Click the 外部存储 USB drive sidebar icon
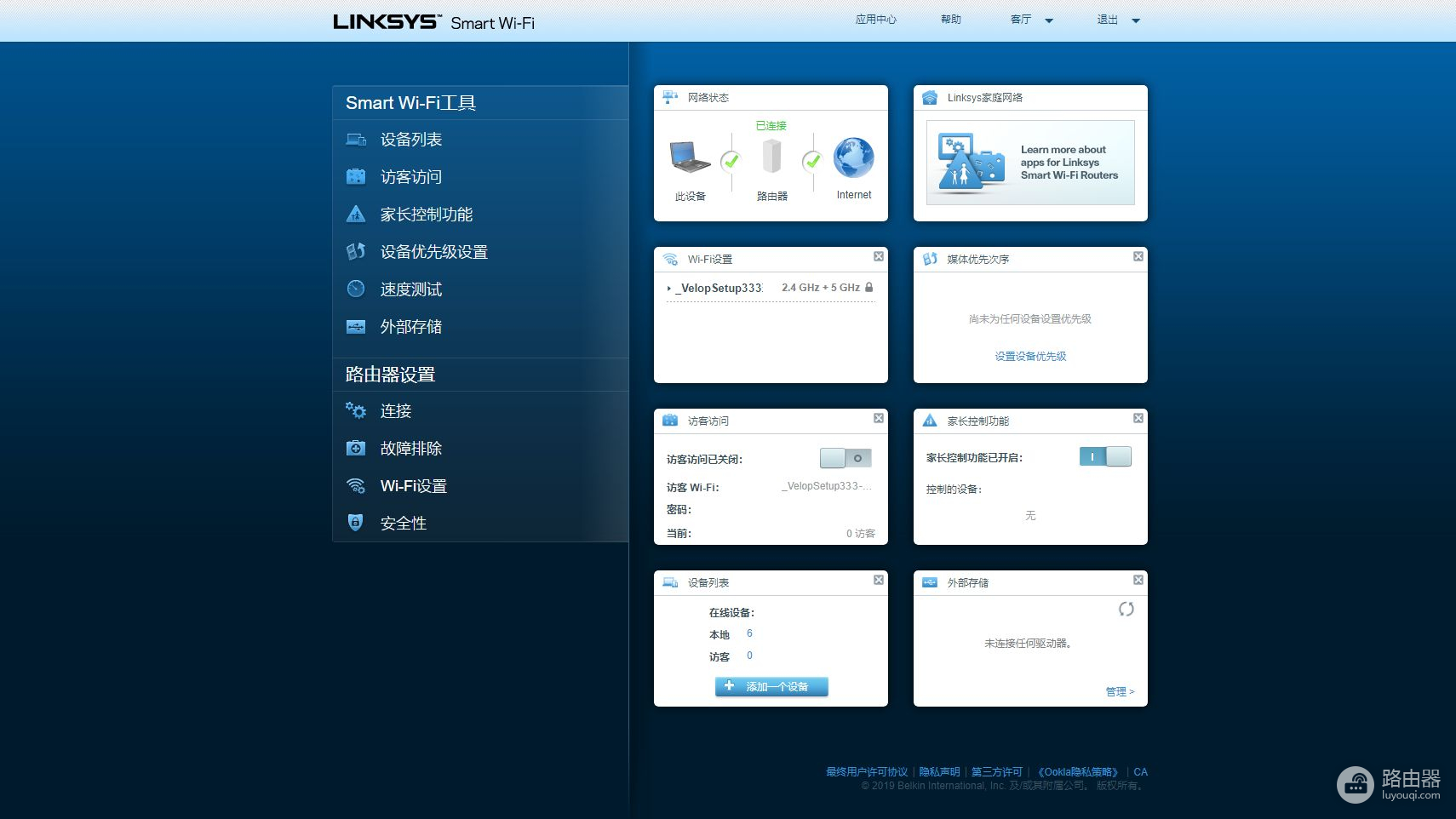 [x=356, y=327]
